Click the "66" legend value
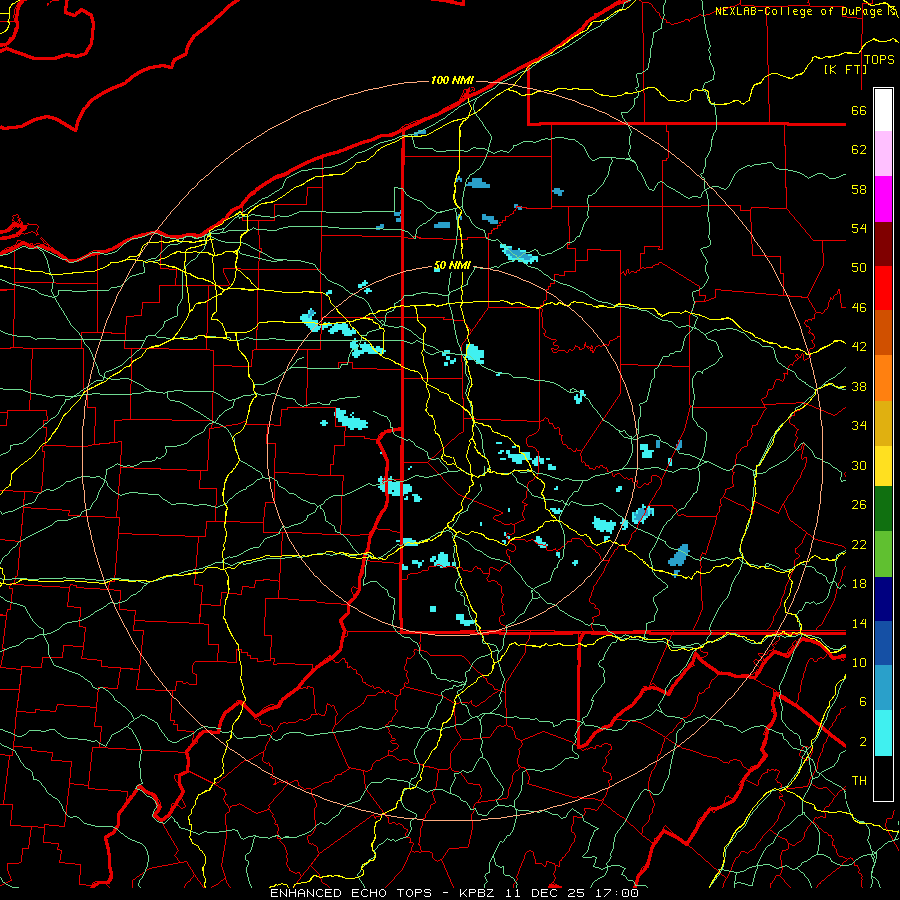This screenshot has height=900, width=900. [859, 110]
